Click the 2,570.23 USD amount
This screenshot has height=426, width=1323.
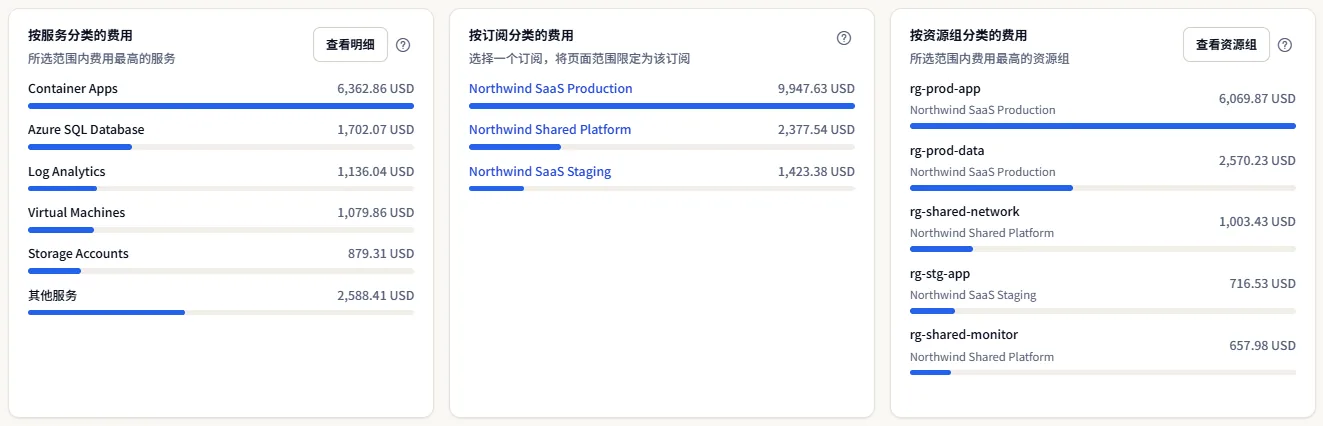point(1257,161)
